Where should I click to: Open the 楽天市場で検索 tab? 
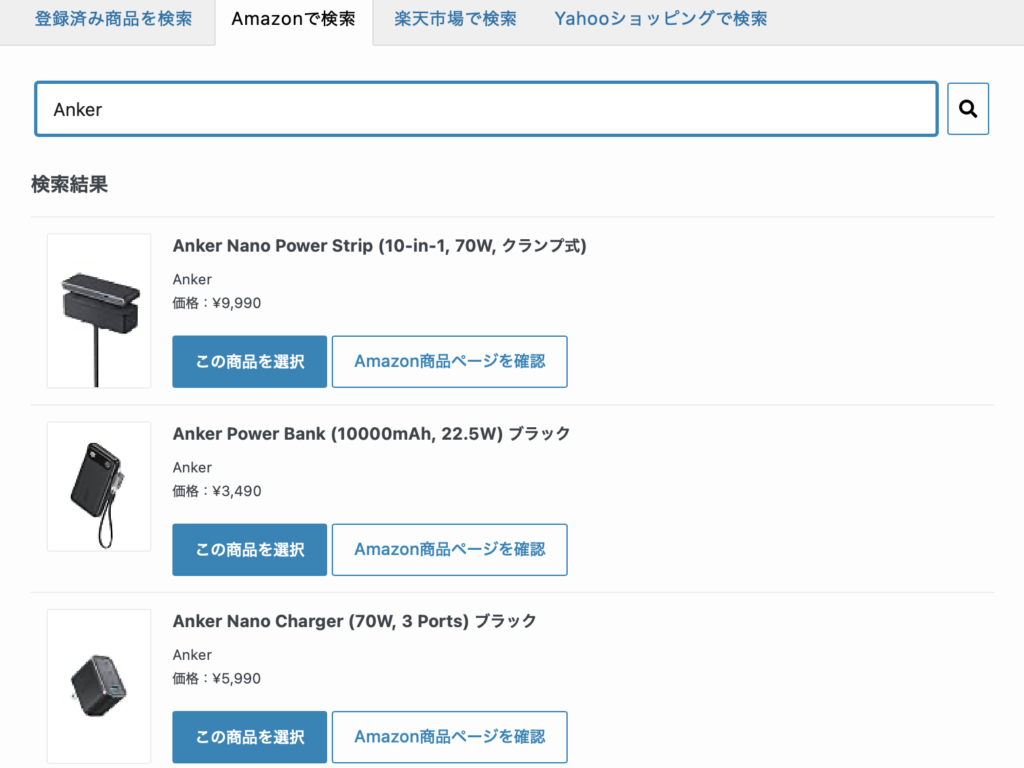455,19
